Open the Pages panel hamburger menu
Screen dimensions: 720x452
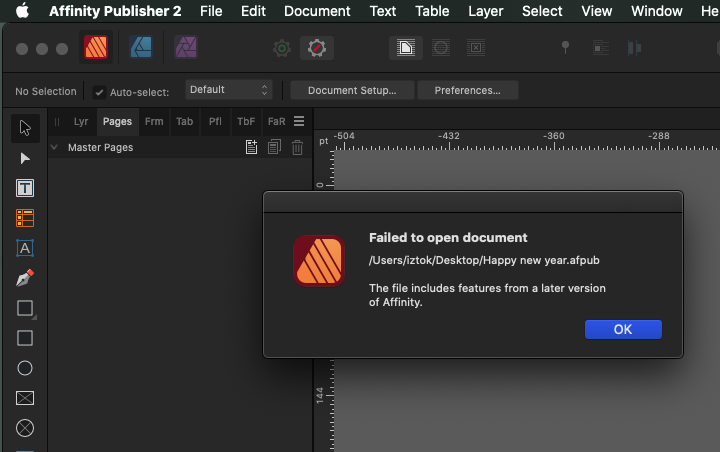pos(299,121)
